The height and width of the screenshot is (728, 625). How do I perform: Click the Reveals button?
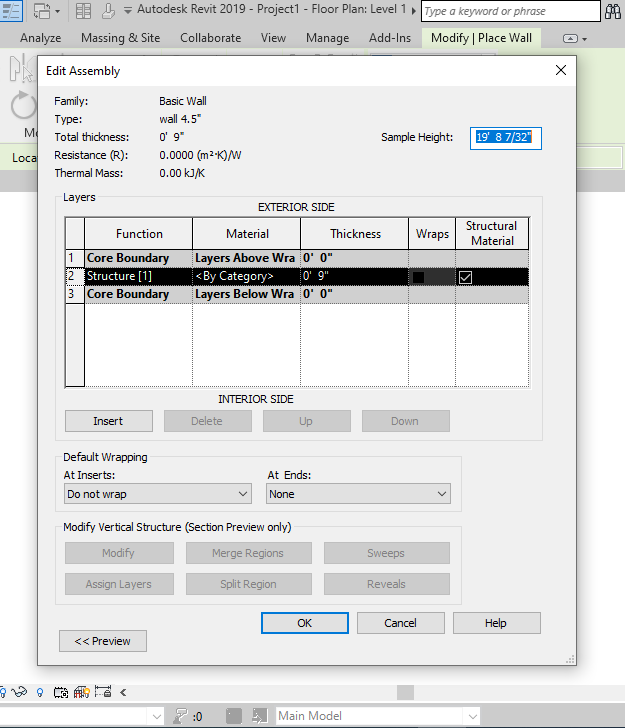(386, 584)
